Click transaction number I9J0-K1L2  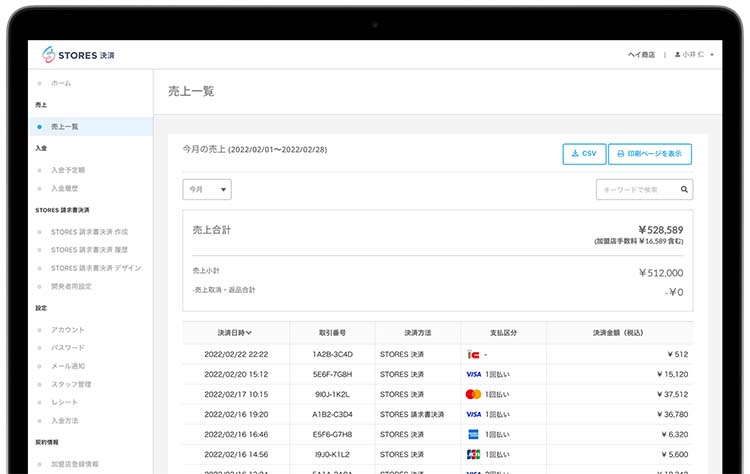pyautogui.click(x=332, y=454)
